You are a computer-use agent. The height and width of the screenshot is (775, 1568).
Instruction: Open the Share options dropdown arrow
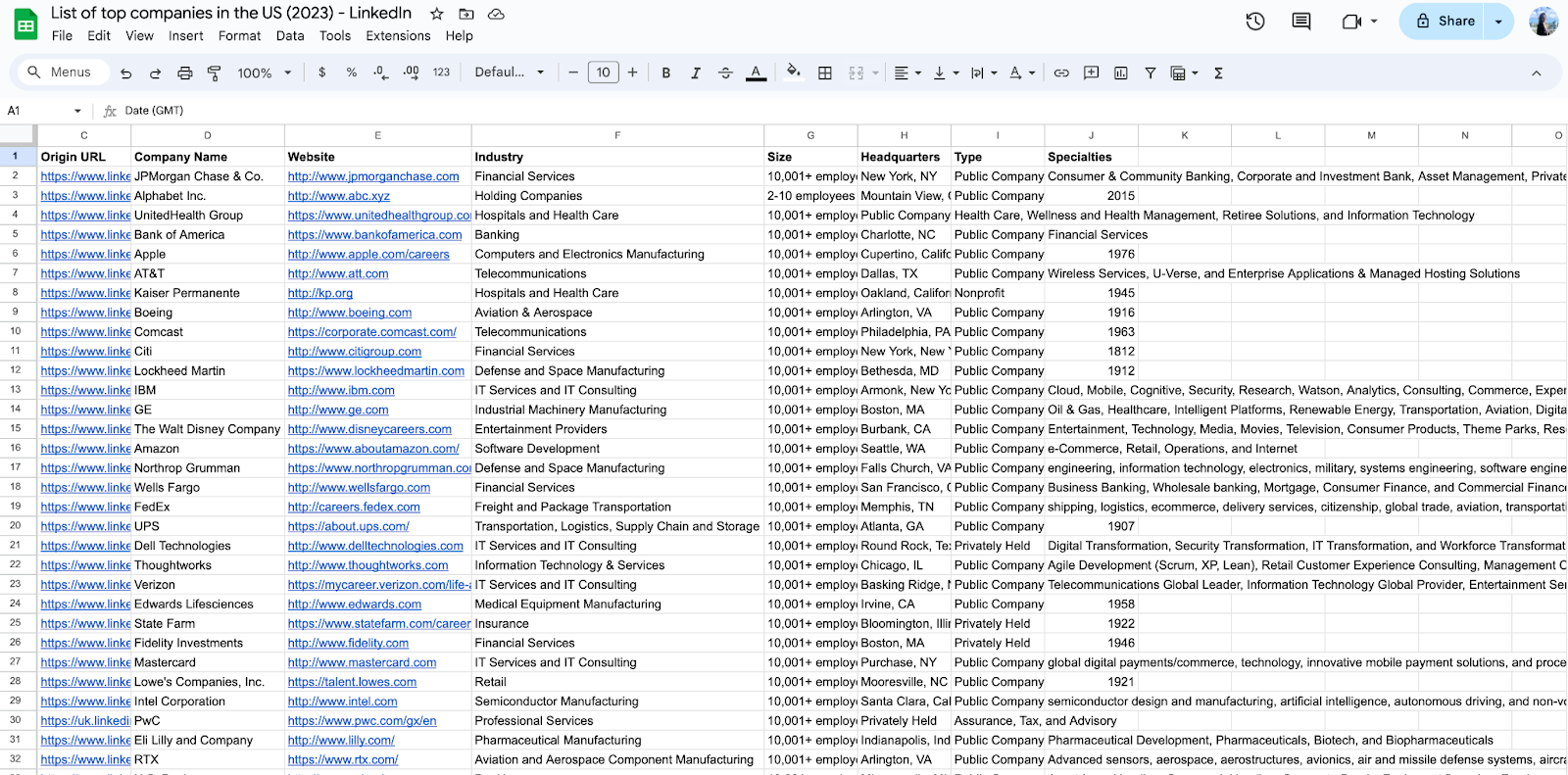click(x=1498, y=21)
